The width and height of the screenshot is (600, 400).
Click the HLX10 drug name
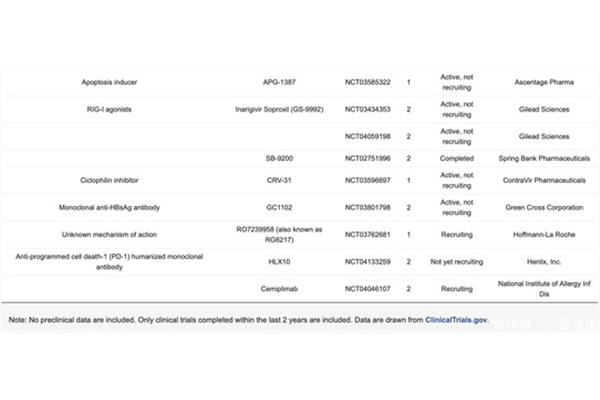[279, 261]
